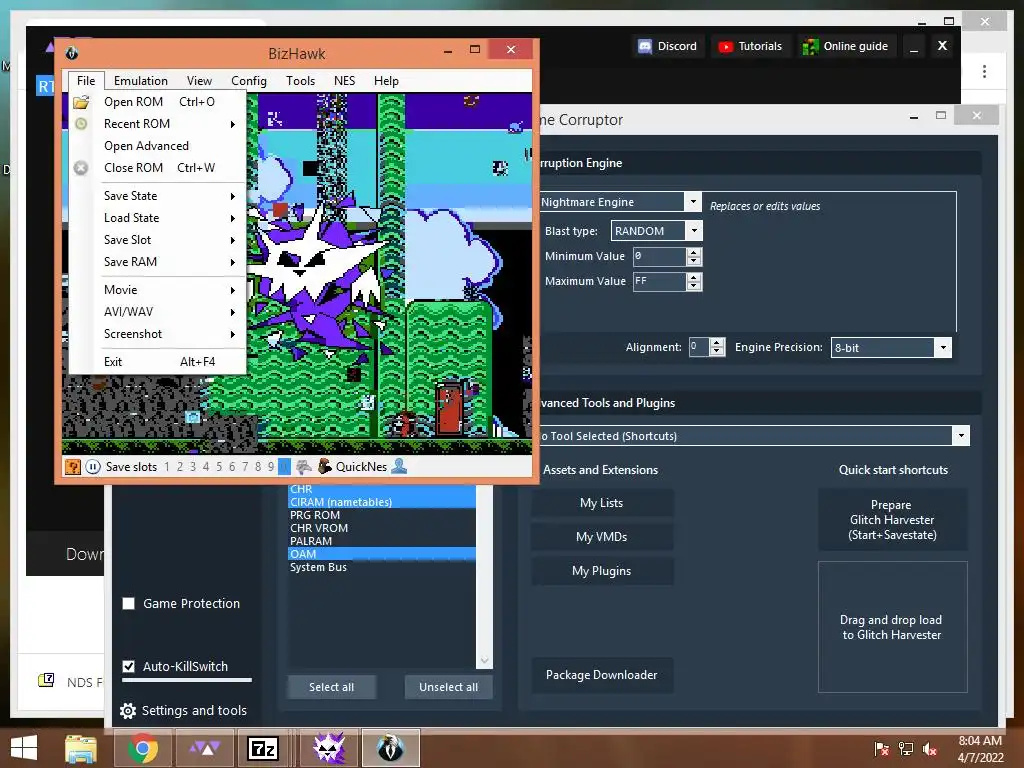This screenshot has width=1024, height=768.
Task: Enable the Game Protection checkbox
Action: click(129, 603)
